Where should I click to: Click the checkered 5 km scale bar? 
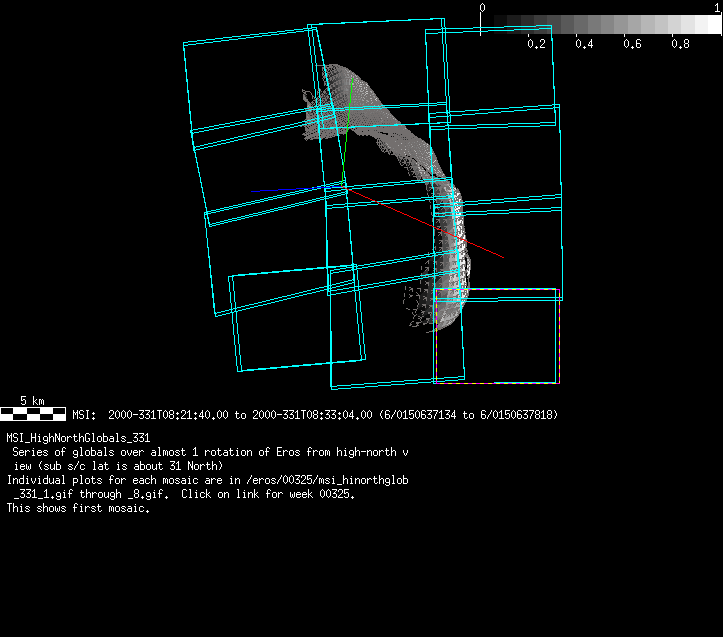pos(33,413)
